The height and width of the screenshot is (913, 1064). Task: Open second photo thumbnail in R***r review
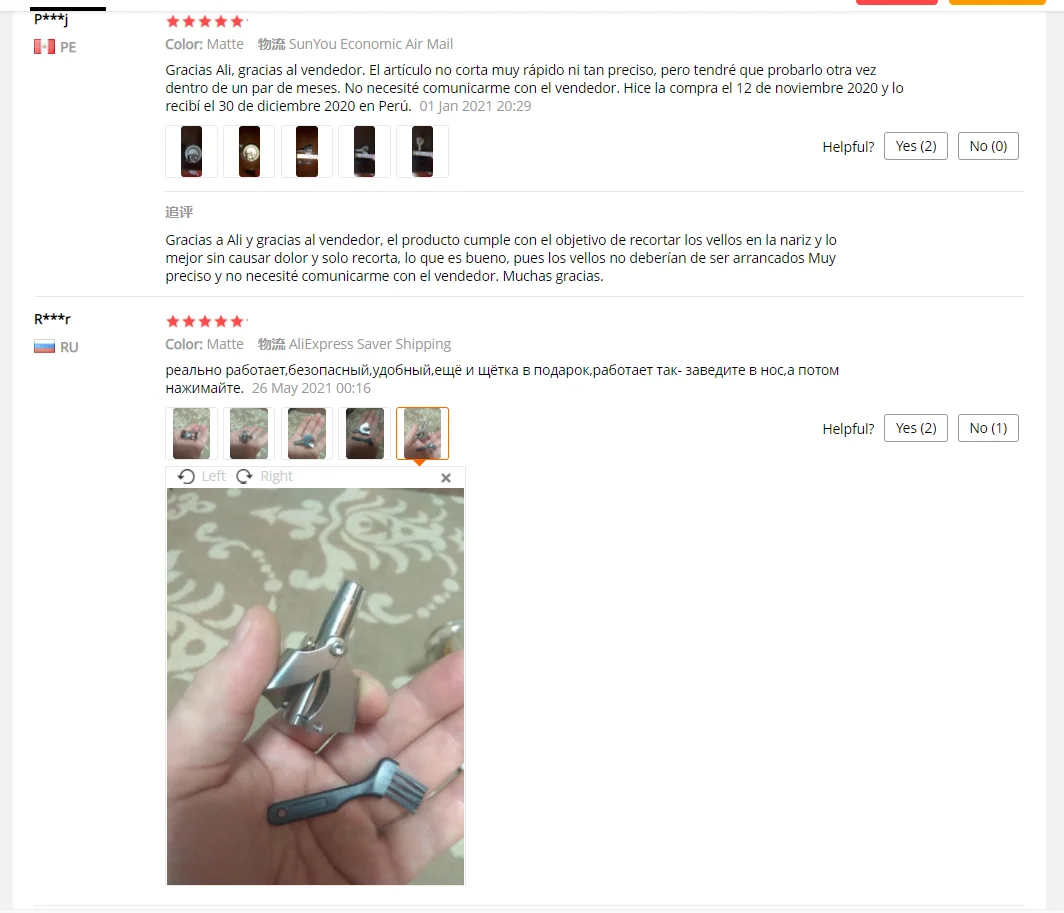pyautogui.click(x=249, y=433)
